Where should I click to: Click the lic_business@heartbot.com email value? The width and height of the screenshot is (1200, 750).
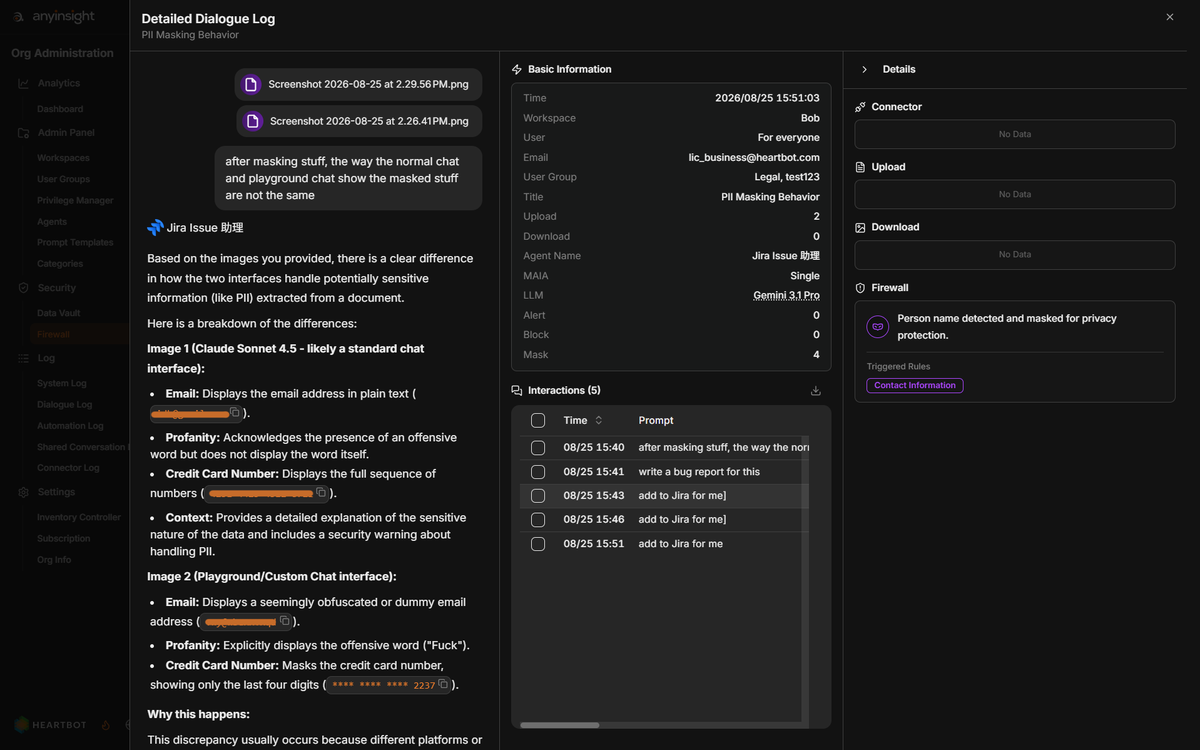click(754, 158)
